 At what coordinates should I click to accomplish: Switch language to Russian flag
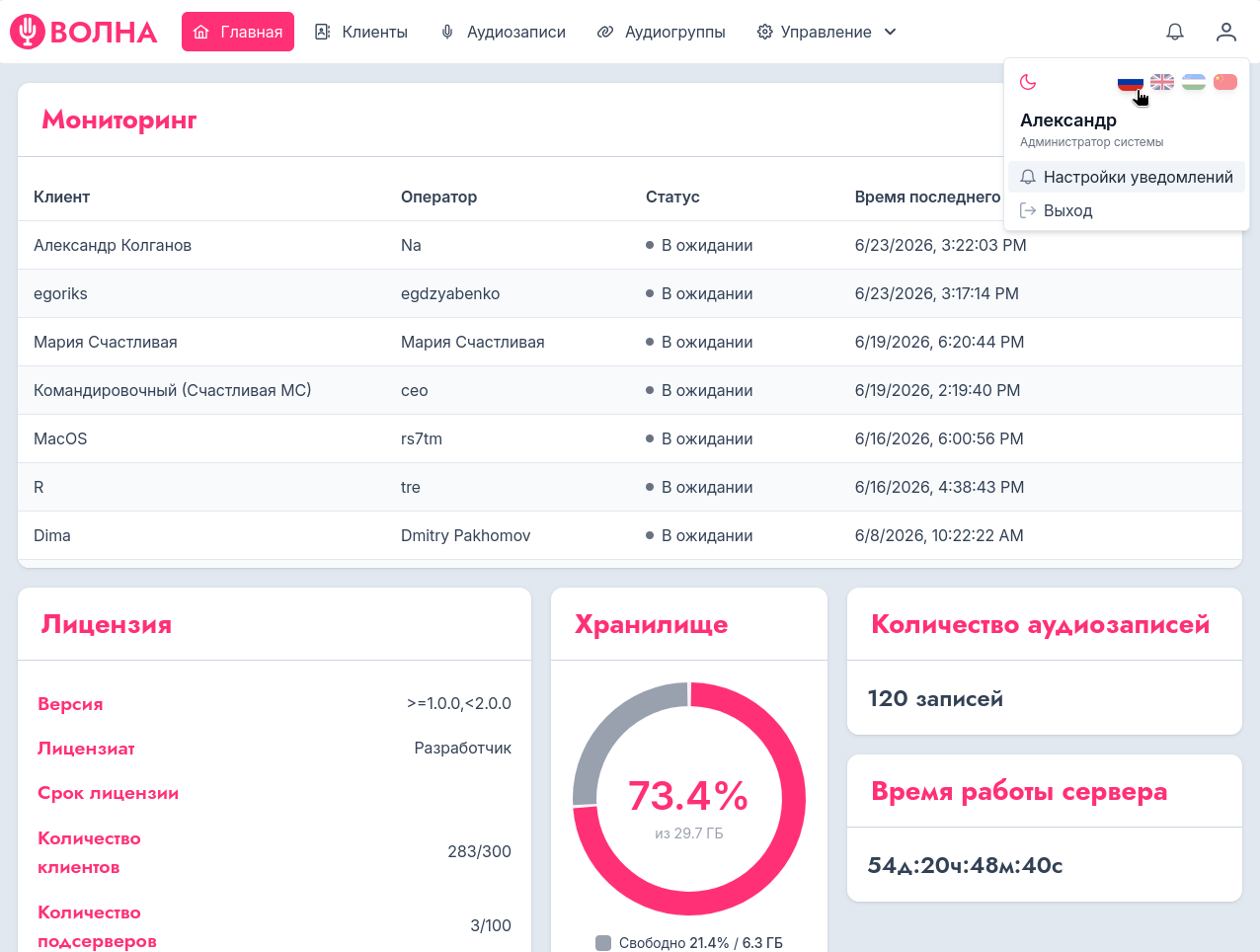1131,82
